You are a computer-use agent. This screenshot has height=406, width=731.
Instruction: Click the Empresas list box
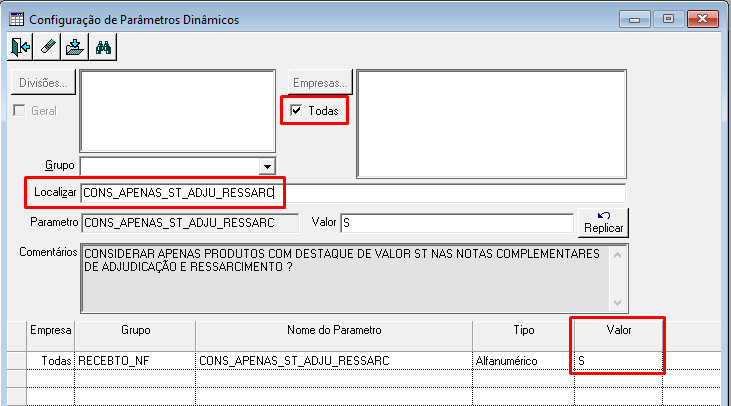click(x=491, y=124)
